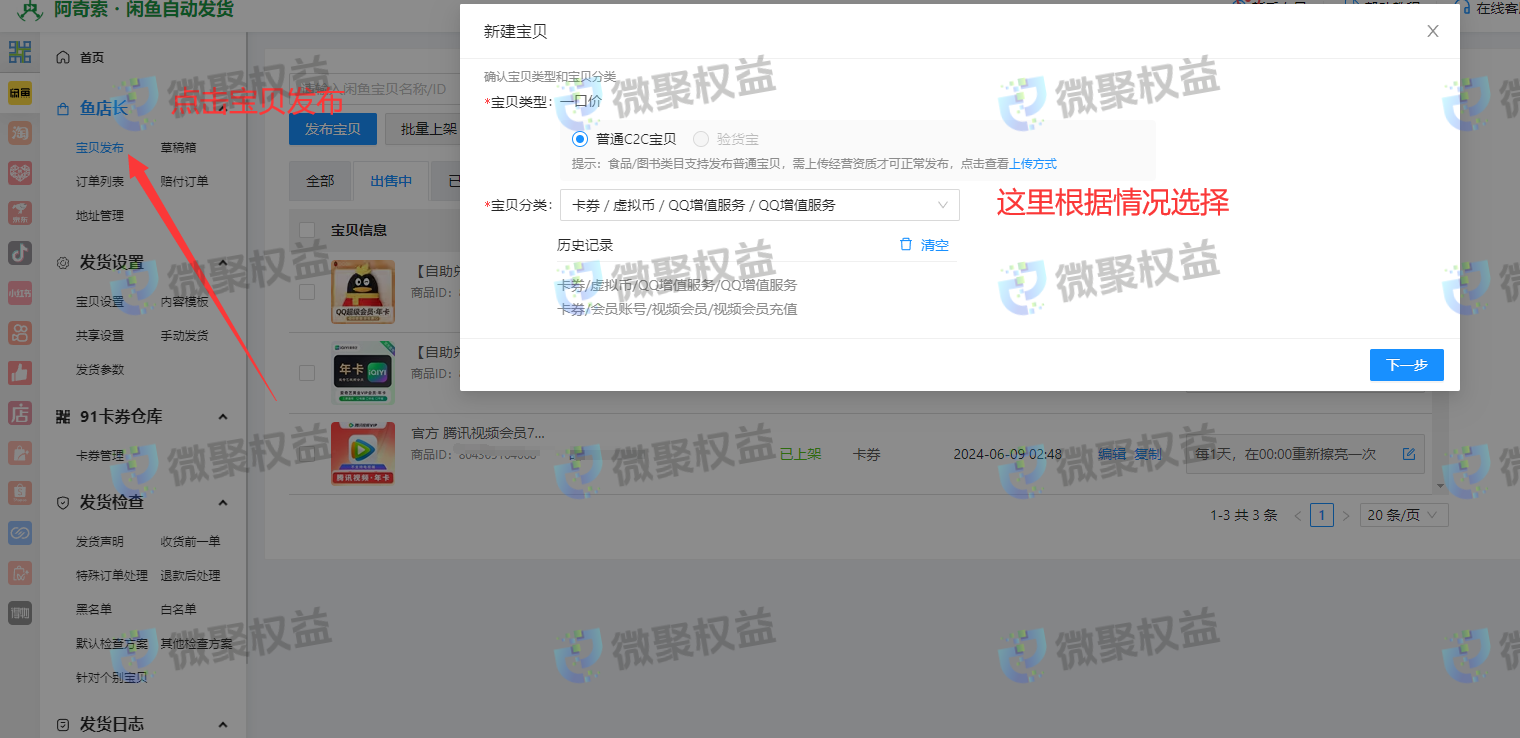Click the 发货检查 shield icon
Image resolution: width=1520 pixels, height=738 pixels.
63,503
